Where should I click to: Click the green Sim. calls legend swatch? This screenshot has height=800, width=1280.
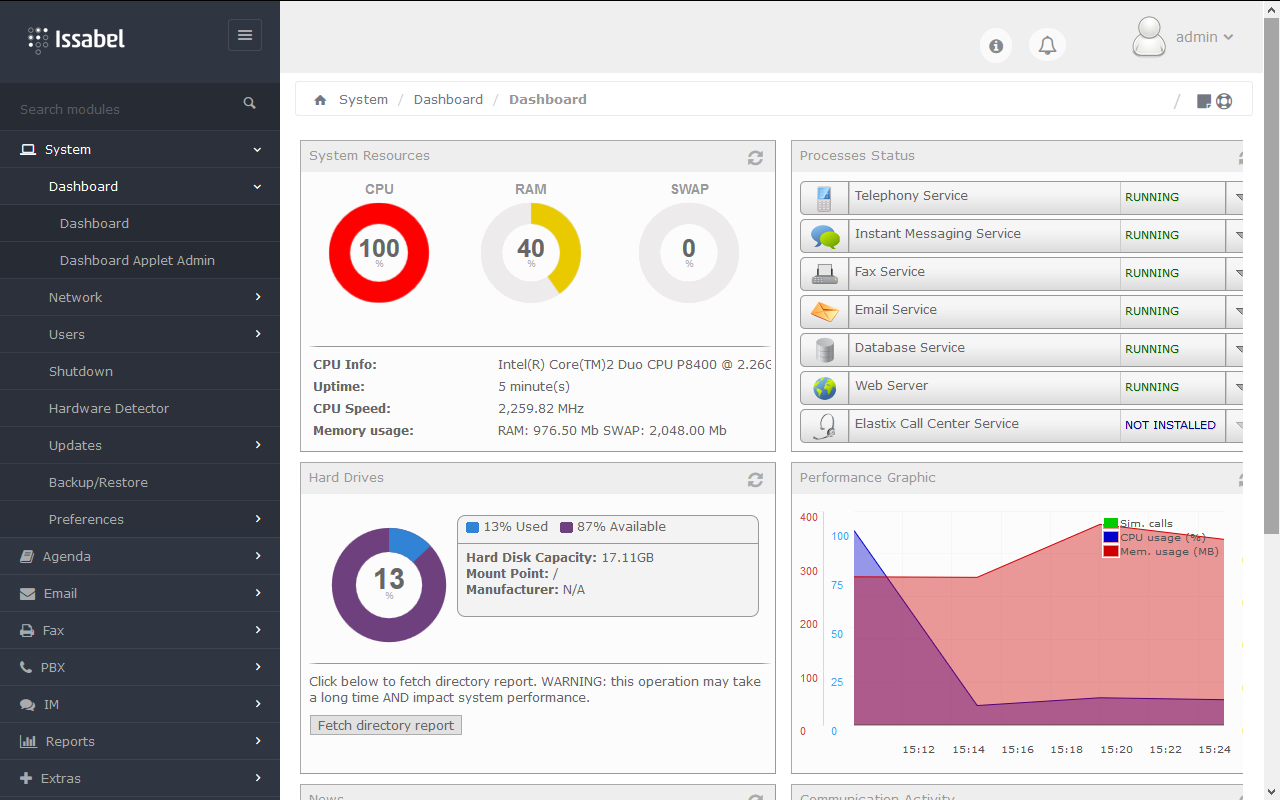coord(1110,524)
